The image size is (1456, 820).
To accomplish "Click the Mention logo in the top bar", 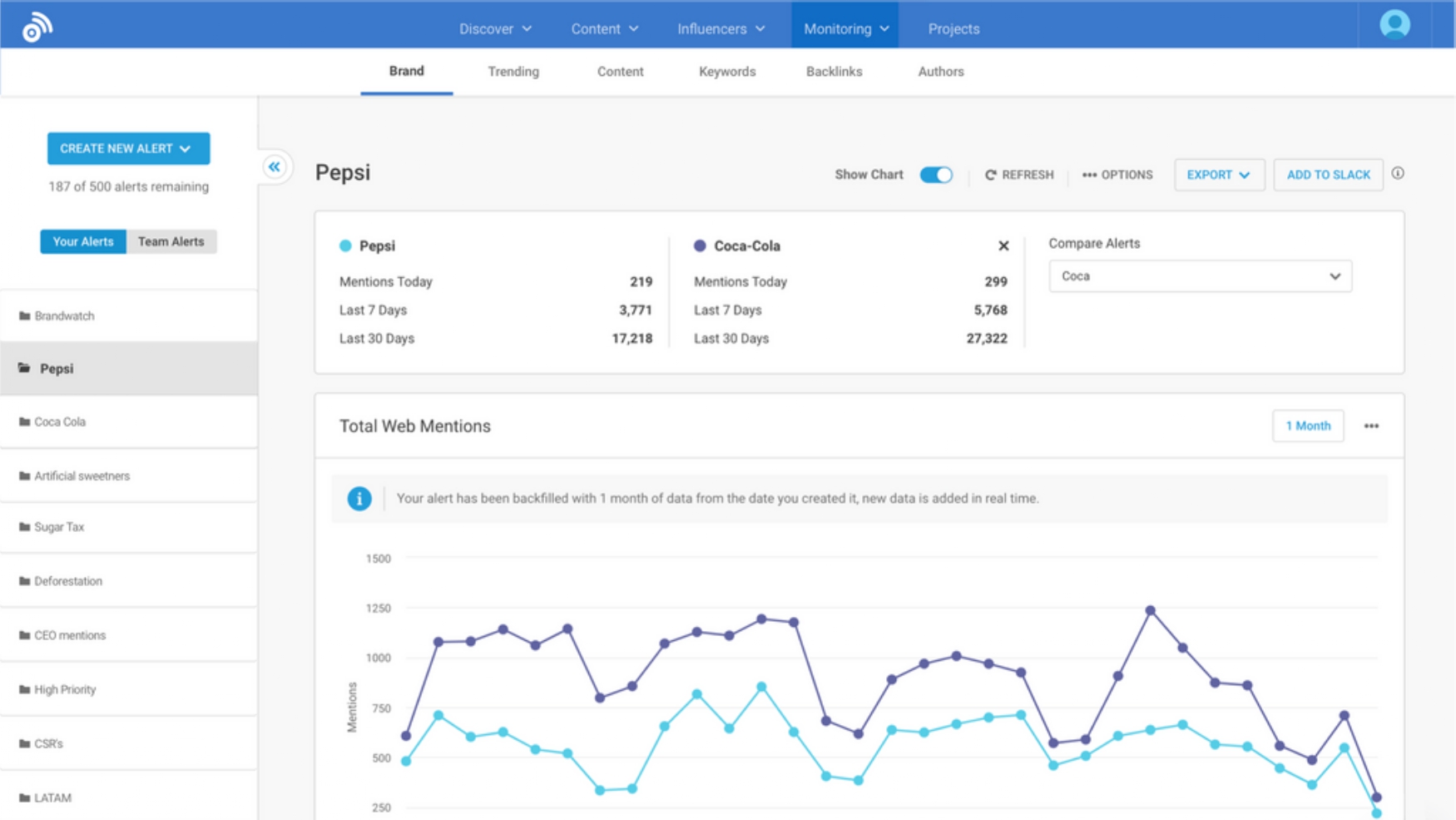I will tap(35, 25).
